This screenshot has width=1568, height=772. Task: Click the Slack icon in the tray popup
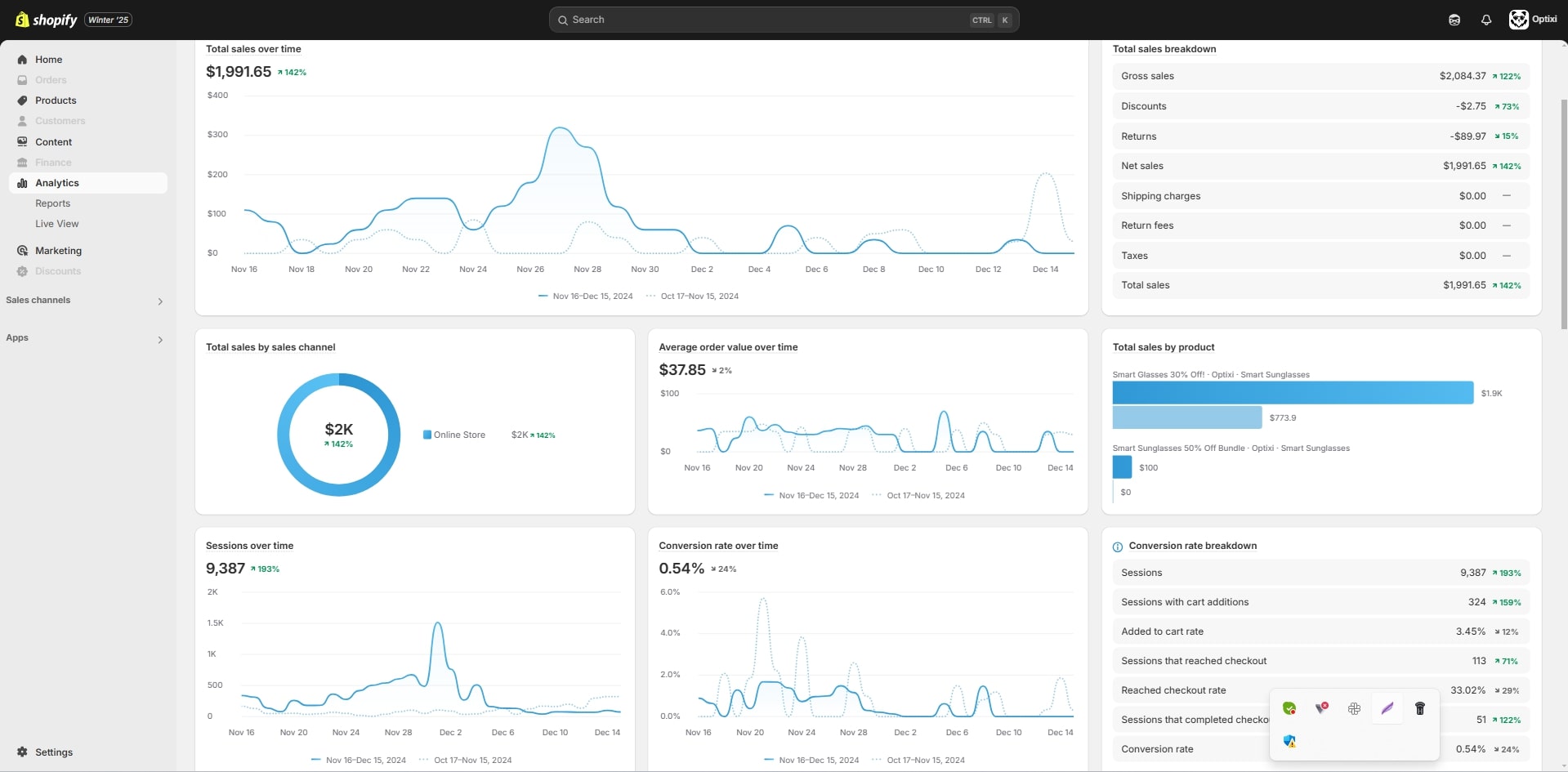(x=1354, y=708)
